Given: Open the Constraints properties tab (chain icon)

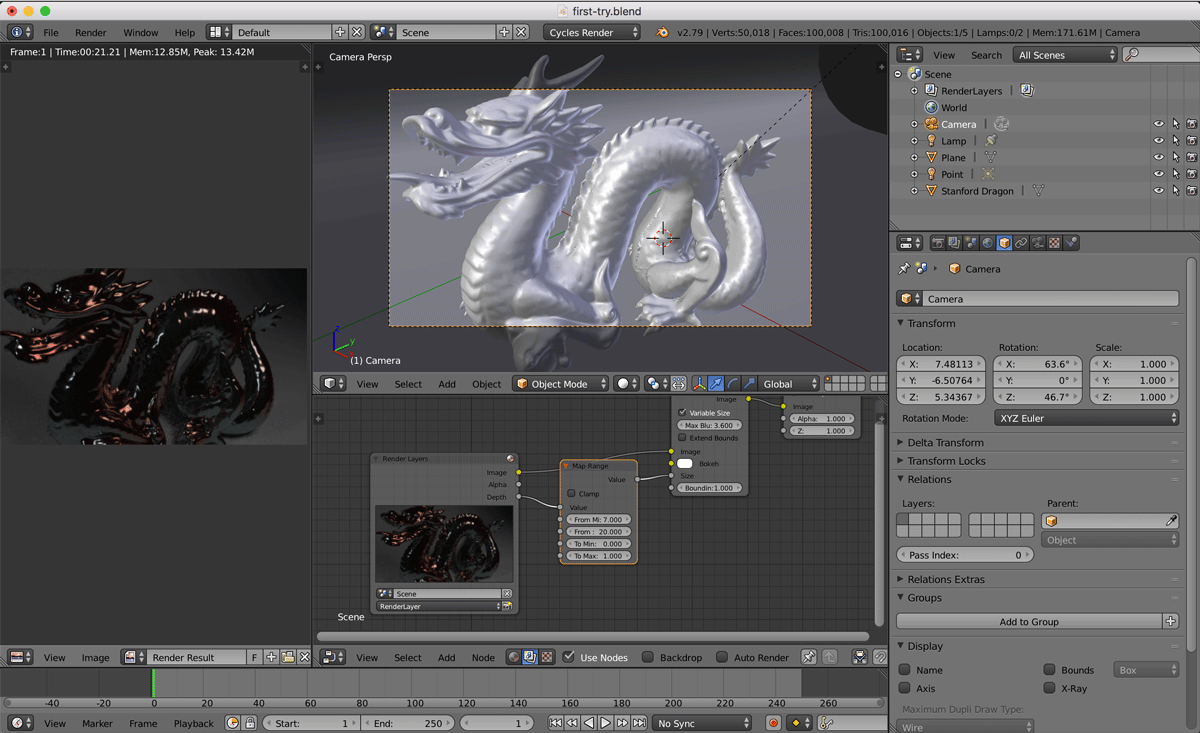Looking at the screenshot, I should (x=1021, y=243).
